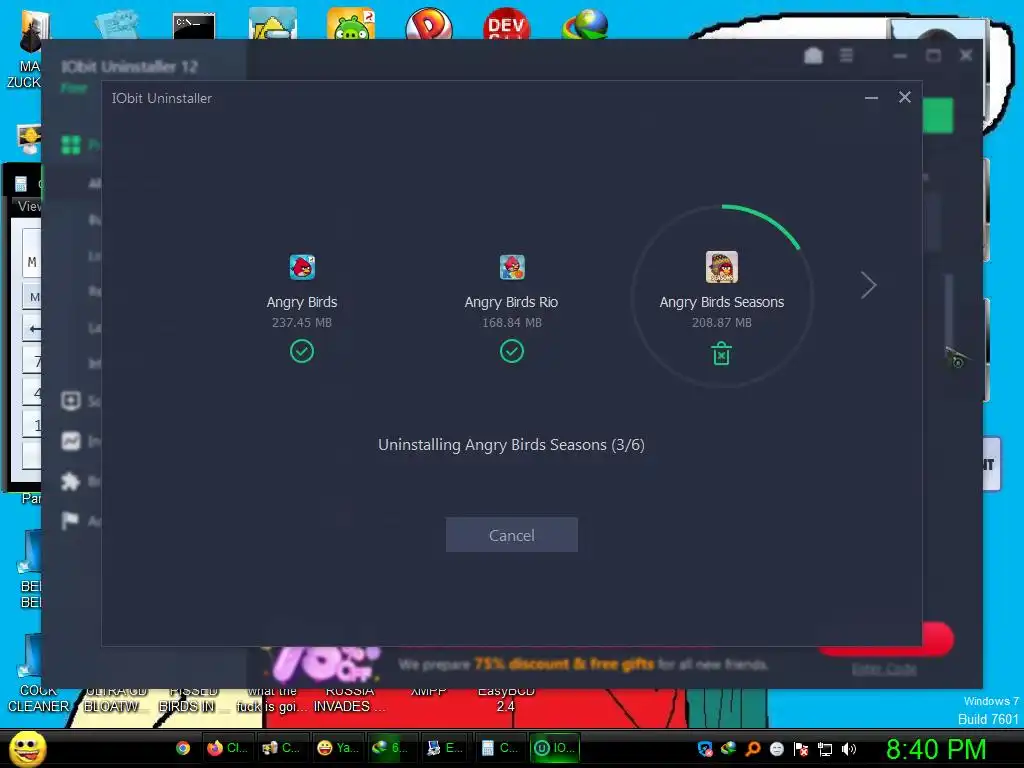Click the Angry Birds app icon

click(302, 267)
